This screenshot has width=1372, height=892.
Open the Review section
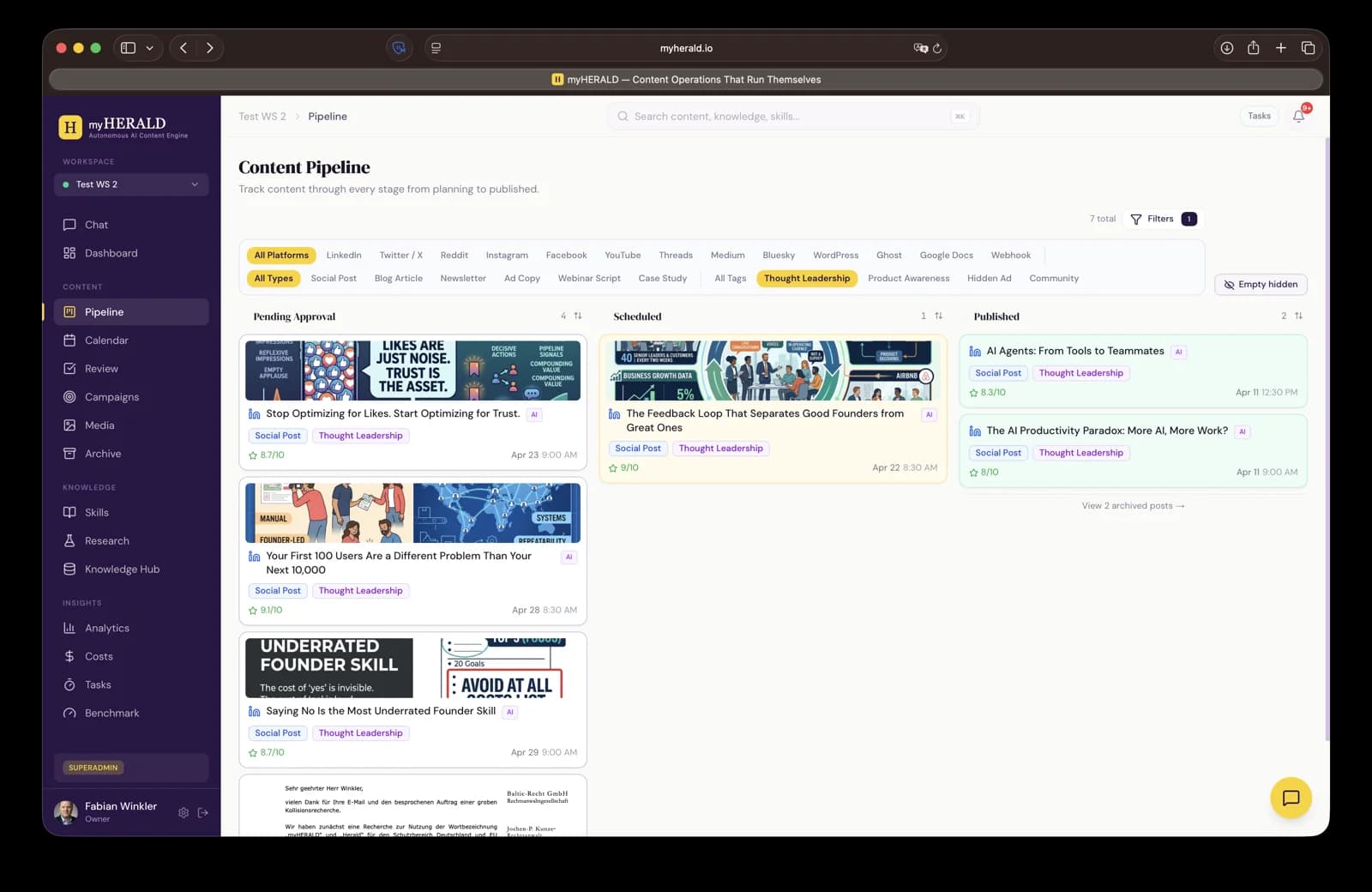(130, 369)
